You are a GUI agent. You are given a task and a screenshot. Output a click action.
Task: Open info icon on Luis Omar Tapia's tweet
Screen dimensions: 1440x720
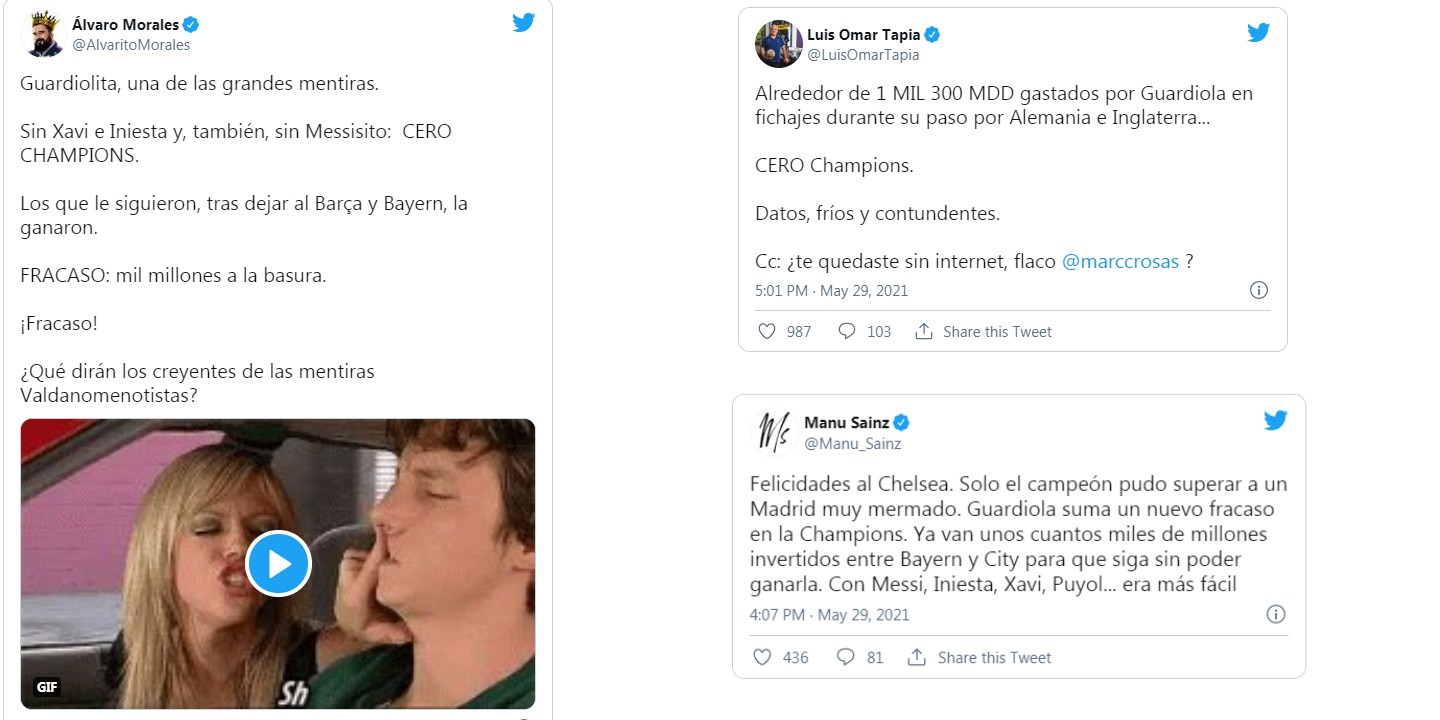[1259, 291]
